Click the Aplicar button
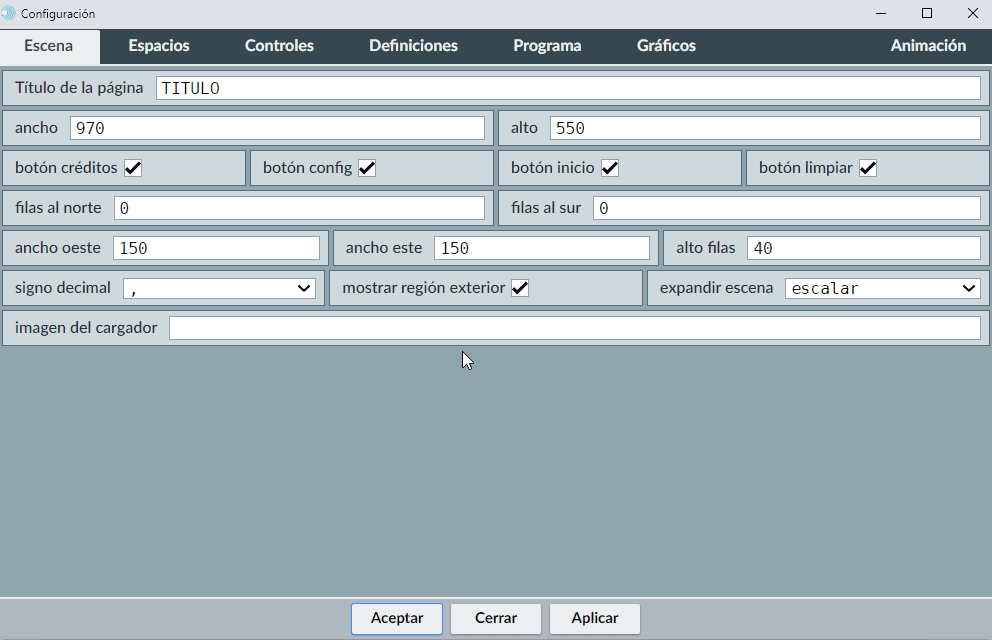This screenshot has width=992, height=640. tap(595, 618)
